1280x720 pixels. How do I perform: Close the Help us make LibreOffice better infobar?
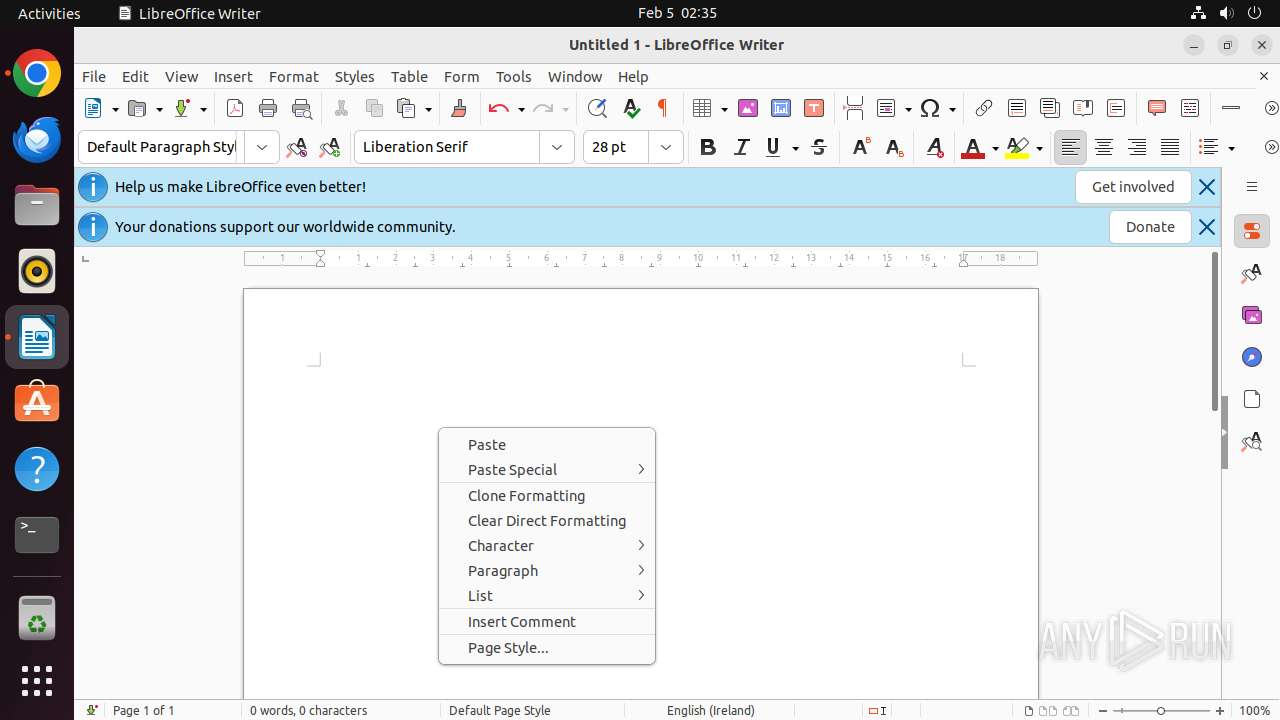click(x=1207, y=187)
